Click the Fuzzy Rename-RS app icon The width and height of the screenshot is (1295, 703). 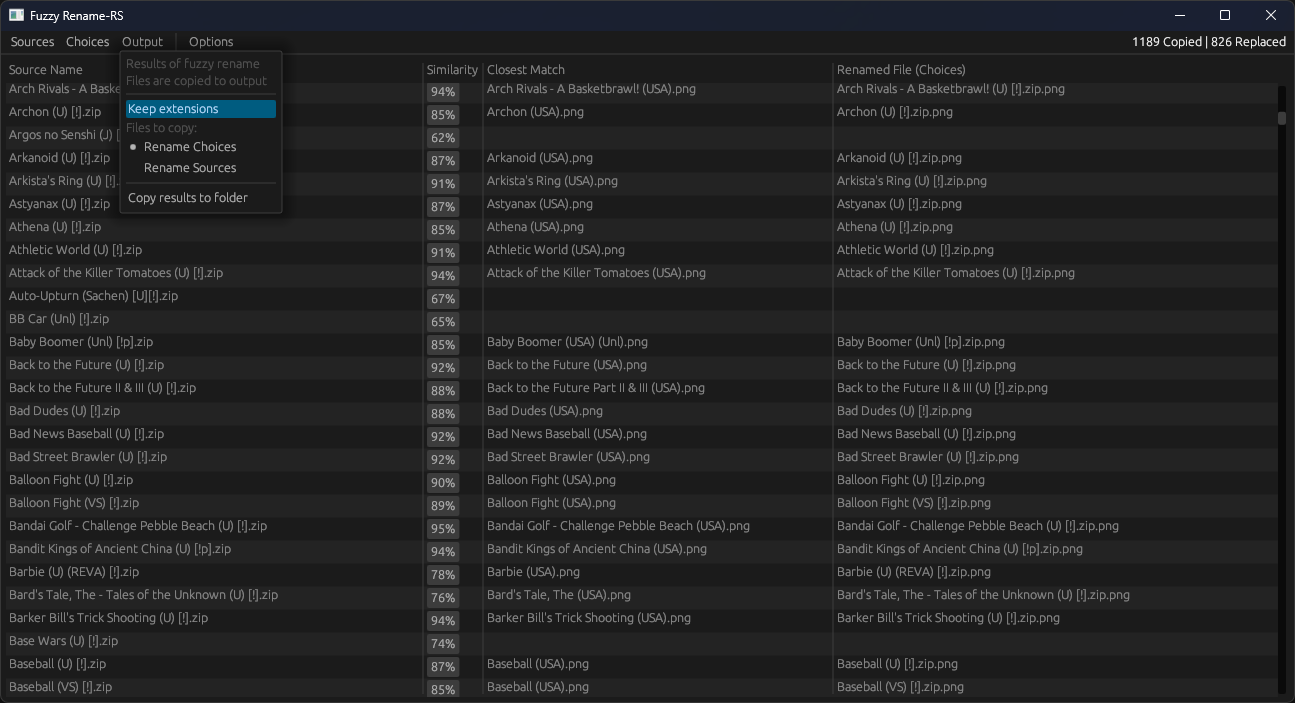pyautogui.click(x=16, y=15)
